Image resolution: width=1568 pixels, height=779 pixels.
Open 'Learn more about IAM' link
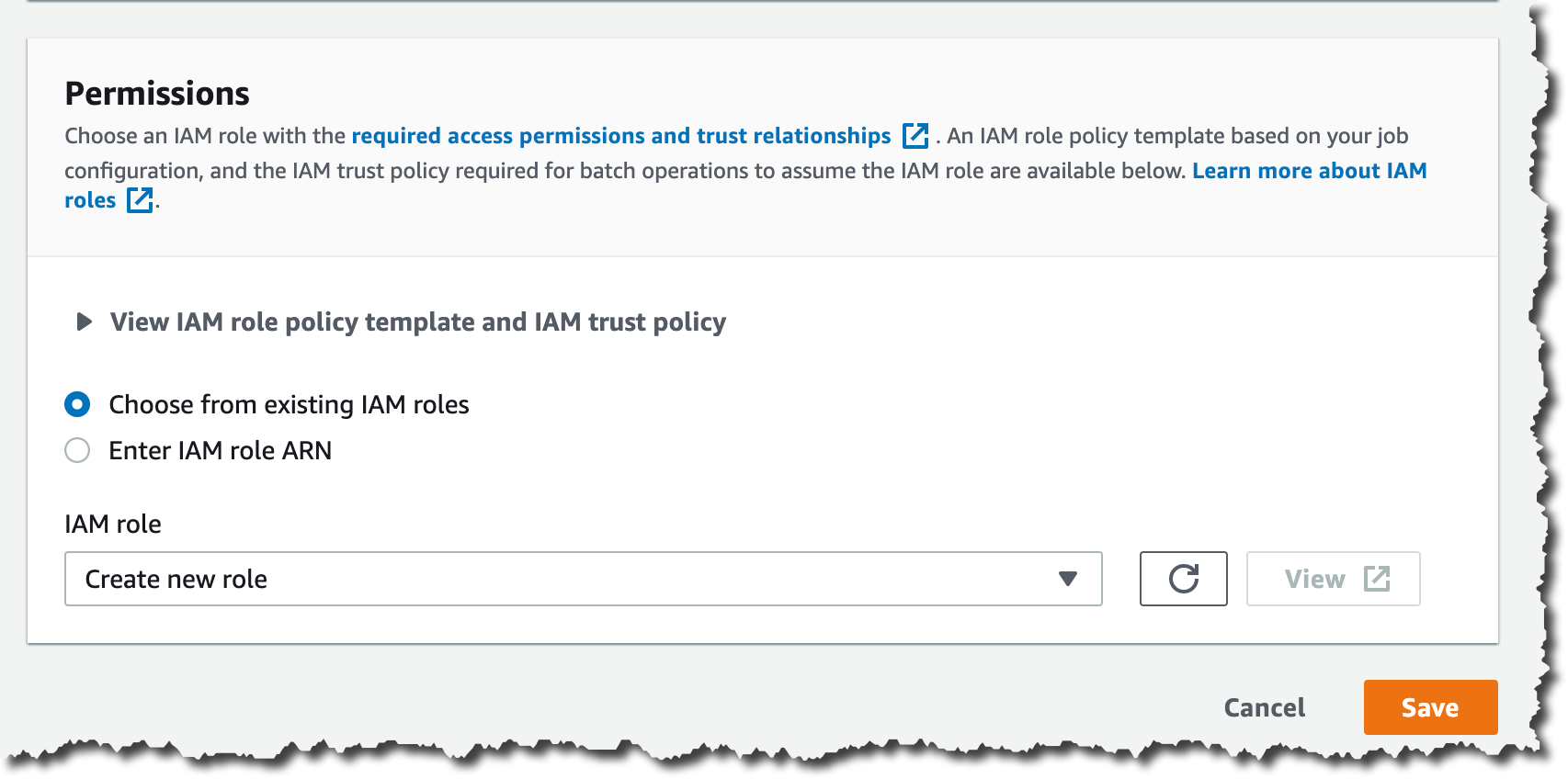1309,171
